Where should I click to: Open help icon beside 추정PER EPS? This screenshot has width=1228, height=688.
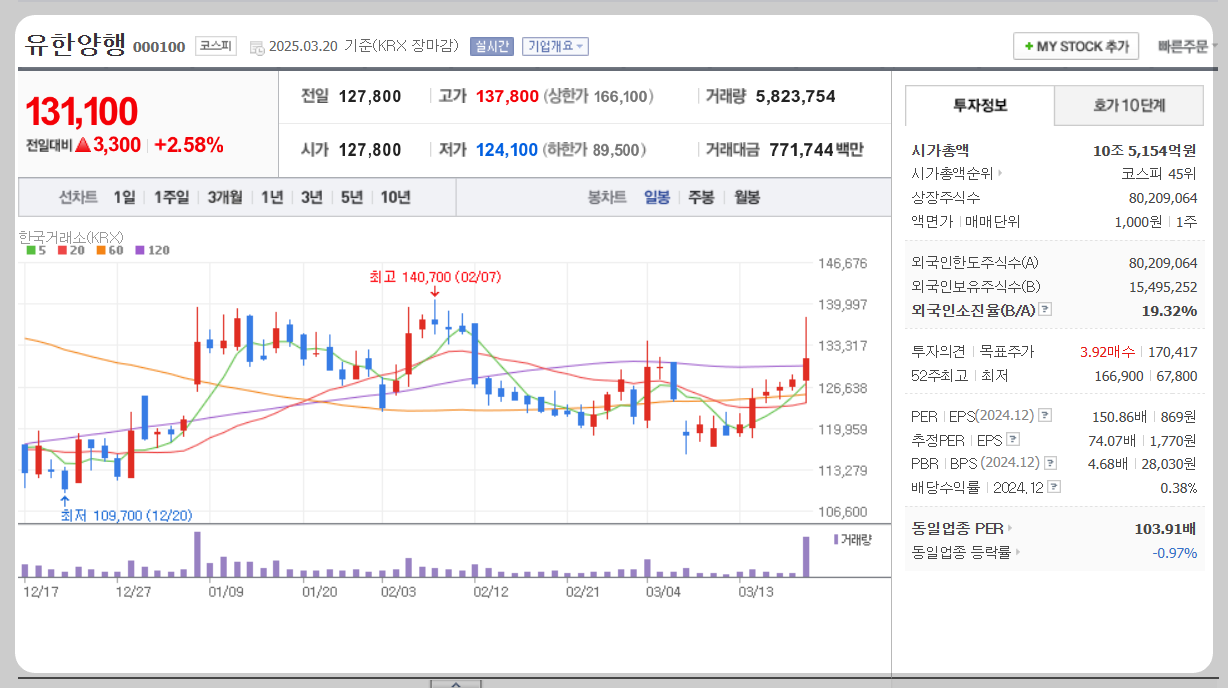[1013, 439]
